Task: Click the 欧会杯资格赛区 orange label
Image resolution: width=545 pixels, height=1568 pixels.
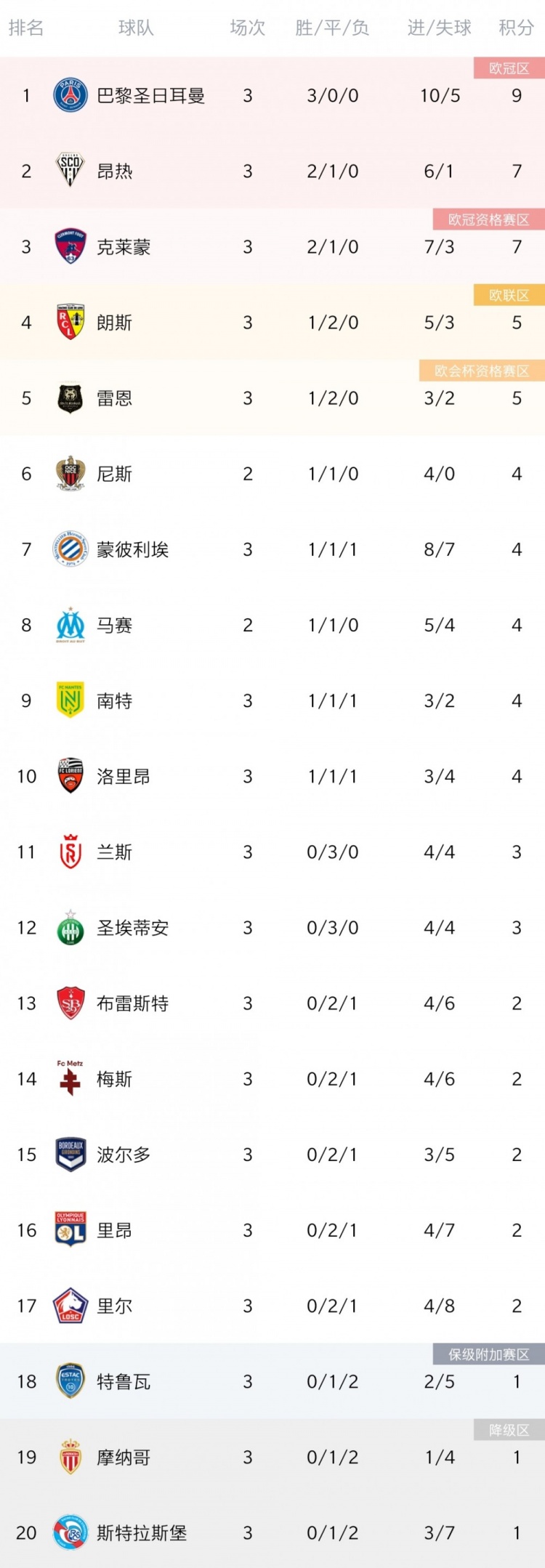Action: [482, 371]
